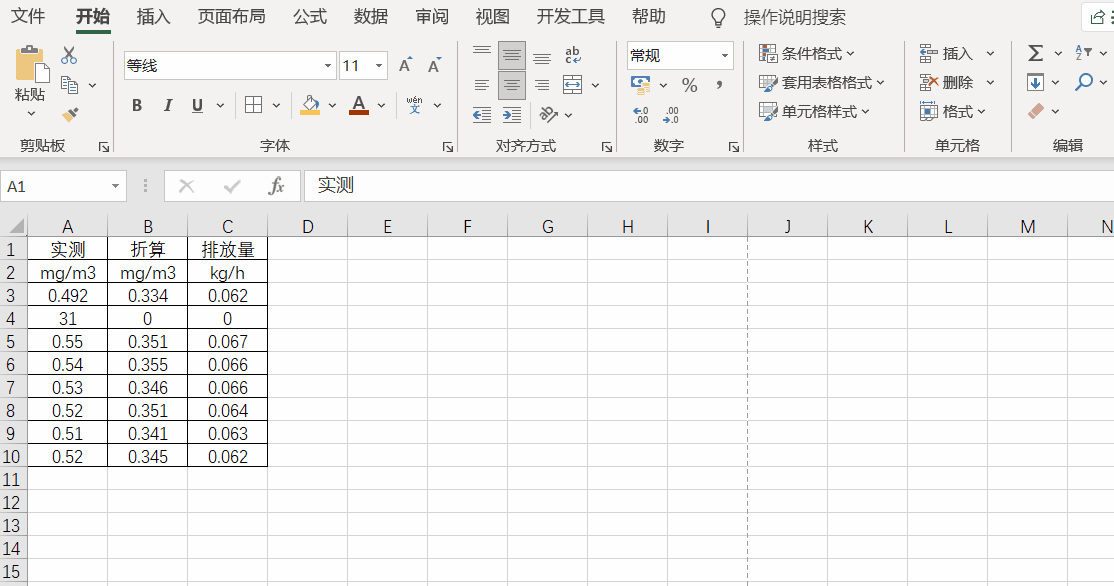This screenshot has width=1114, height=586.
Task: Switch to 视图 tab
Action: point(492,16)
